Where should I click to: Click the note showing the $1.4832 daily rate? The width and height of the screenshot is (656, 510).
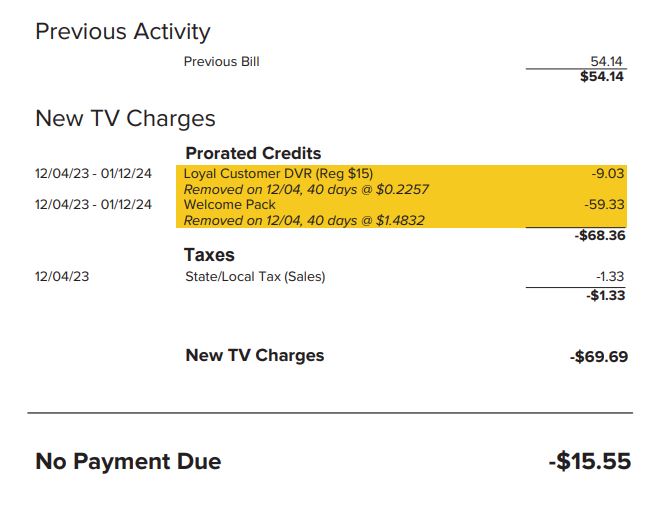[304, 220]
